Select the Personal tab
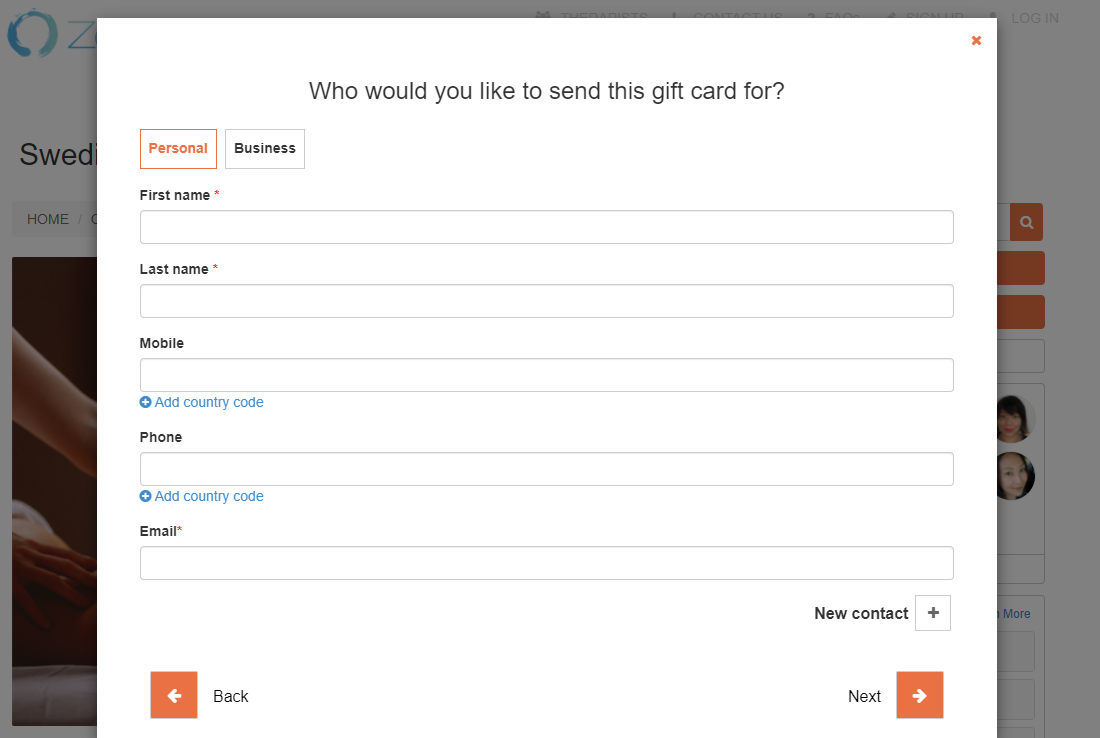 click(178, 149)
